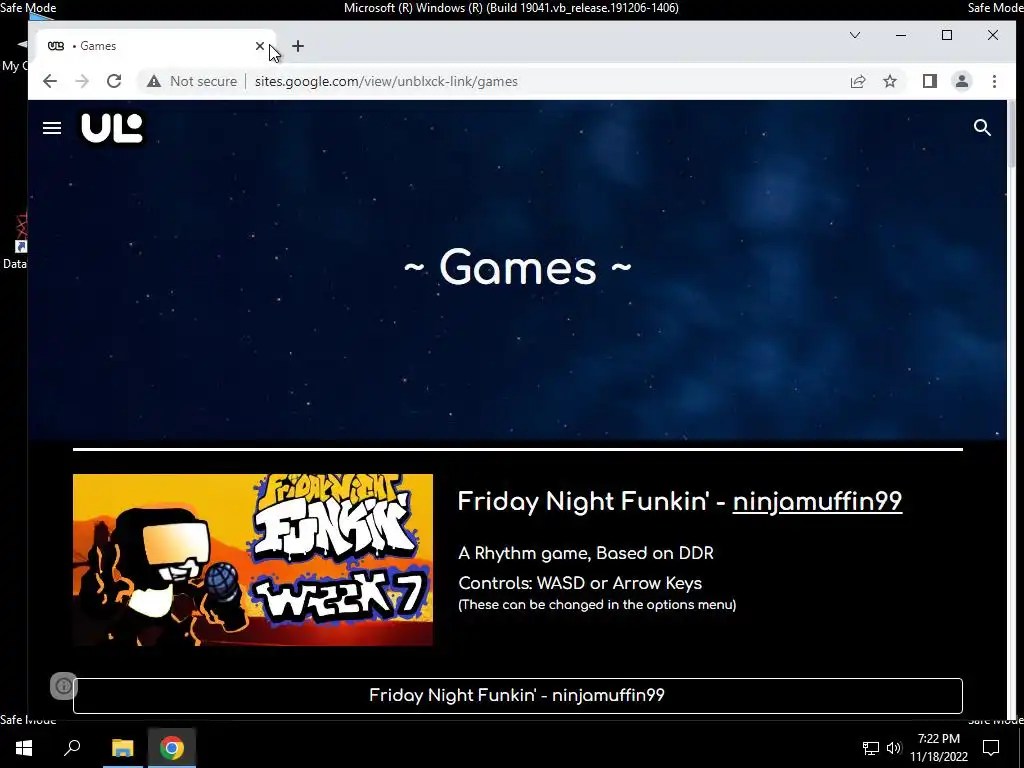Open the Windows Start menu

(24, 748)
